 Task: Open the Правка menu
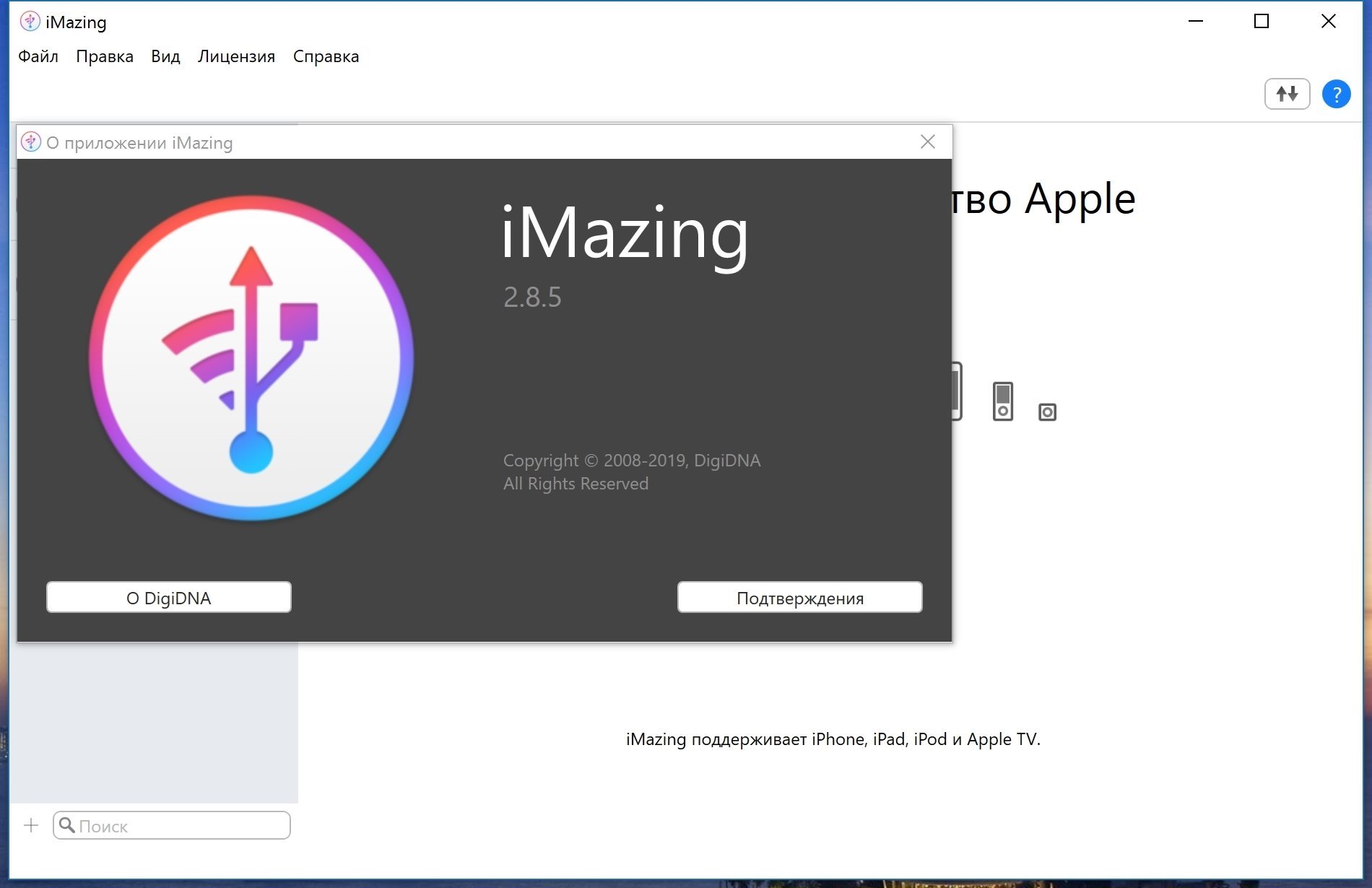(x=105, y=56)
